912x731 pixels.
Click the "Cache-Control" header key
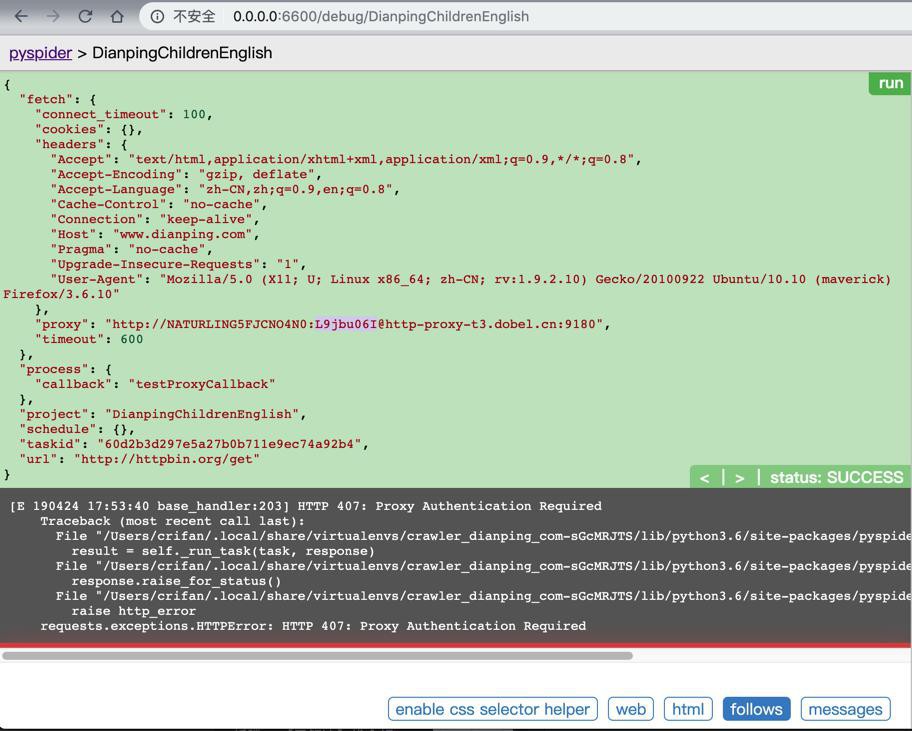[108, 204]
